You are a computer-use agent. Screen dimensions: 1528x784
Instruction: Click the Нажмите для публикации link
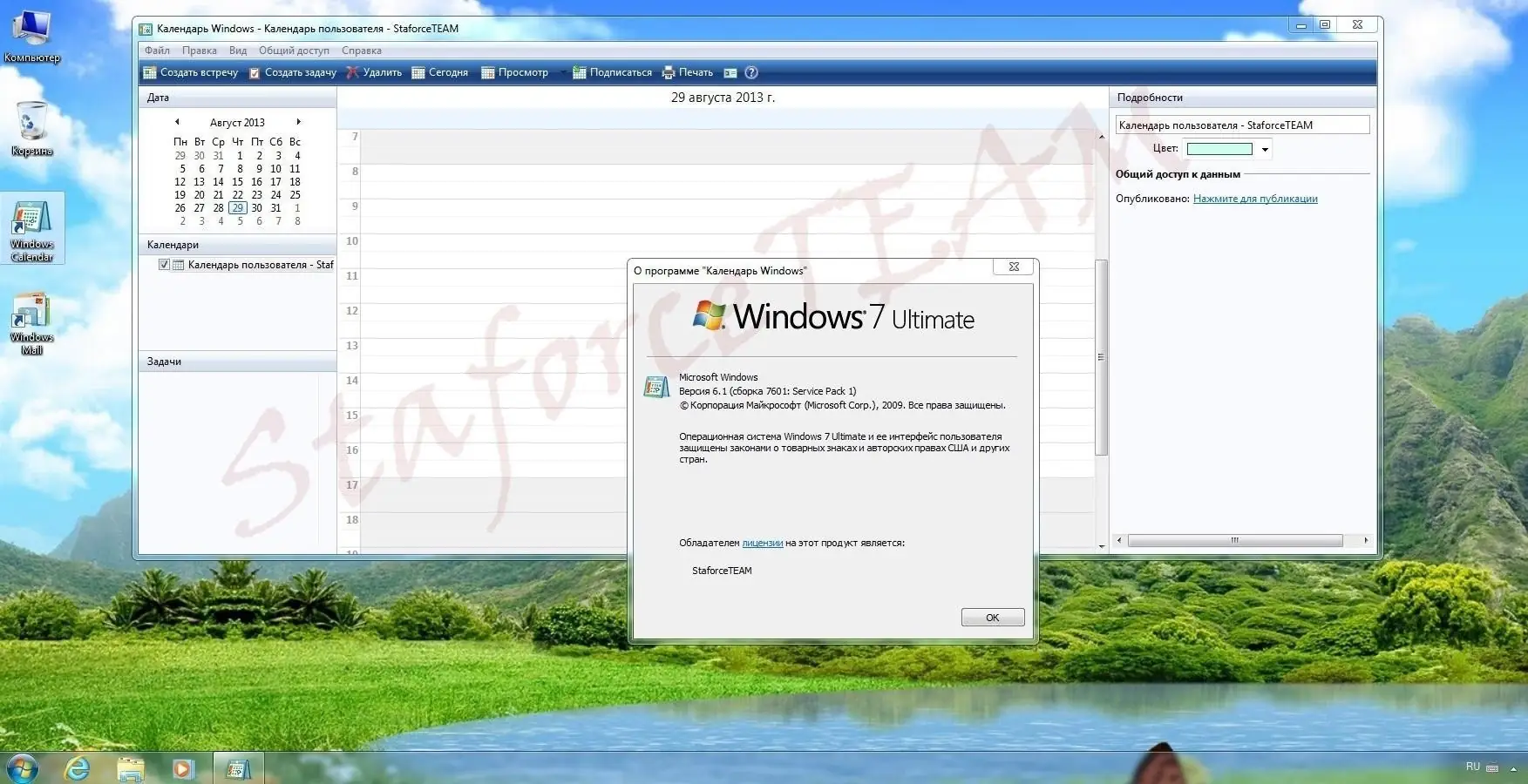(1254, 198)
